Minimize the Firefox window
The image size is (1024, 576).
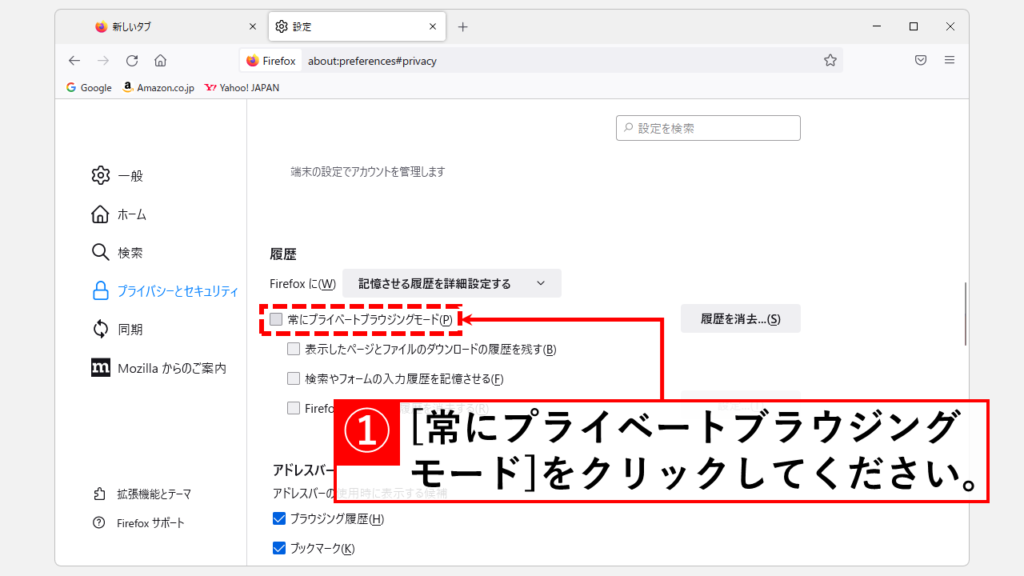(x=877, y=27)
